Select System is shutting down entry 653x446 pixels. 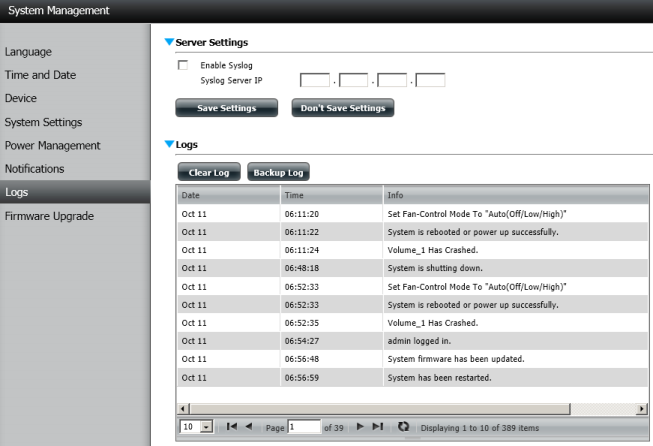coord(413,268)
